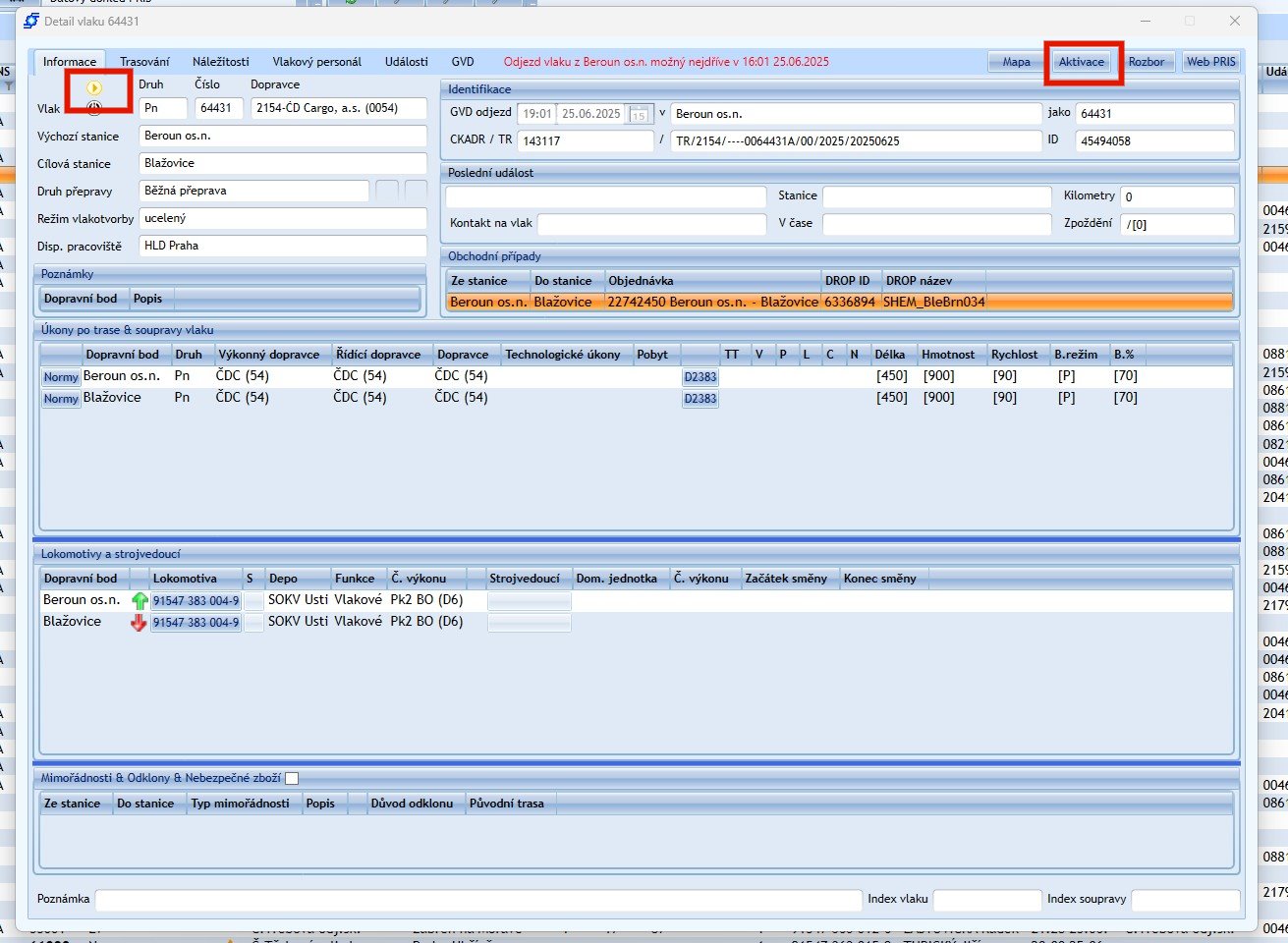The height and width of the screenshot is (943, 1288).
Task: Click the red down arrow for Blažovice
Action: (139, 622)
